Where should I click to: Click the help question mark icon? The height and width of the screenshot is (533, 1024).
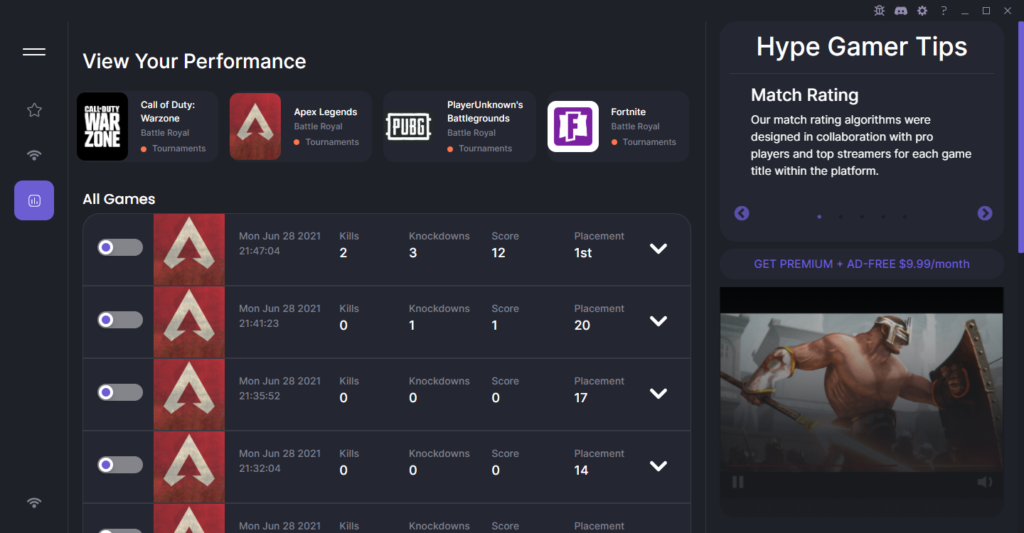click(943, 10)
